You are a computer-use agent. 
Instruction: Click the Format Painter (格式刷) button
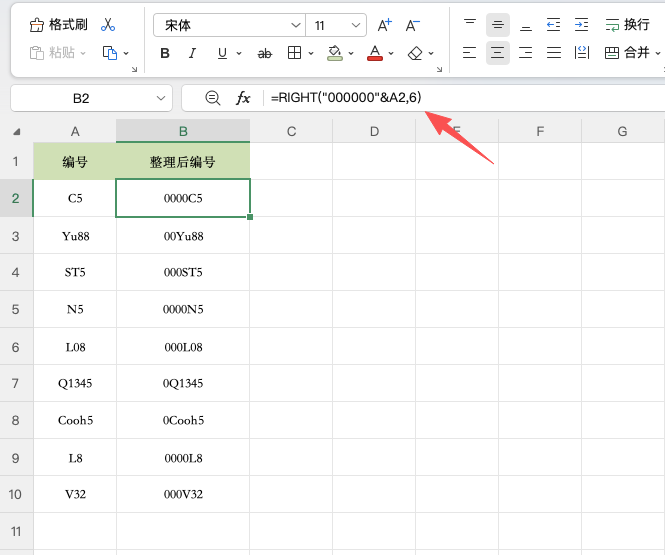59,25
